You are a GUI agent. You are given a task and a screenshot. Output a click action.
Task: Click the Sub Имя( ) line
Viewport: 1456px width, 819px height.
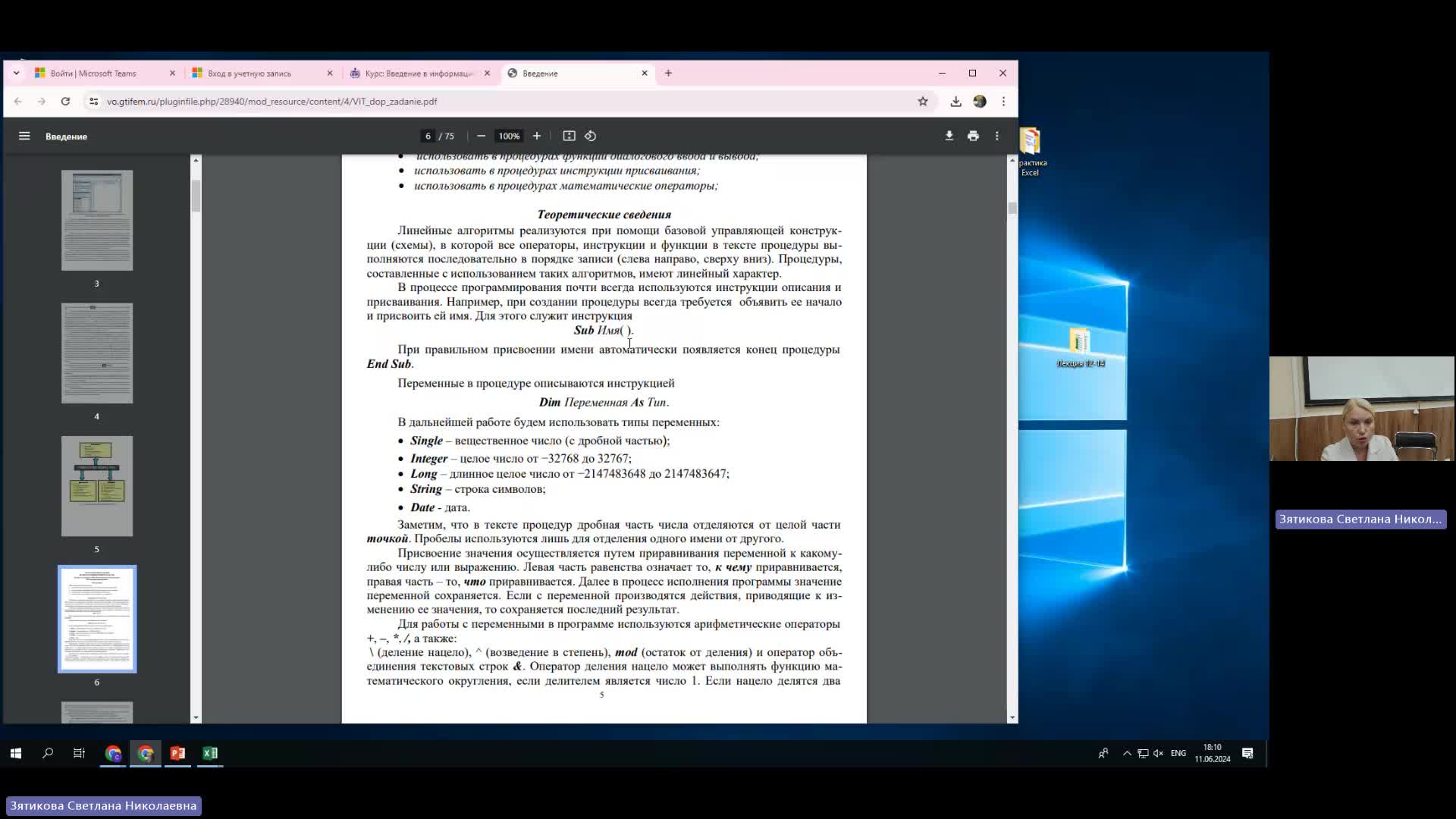pos(604,331)
